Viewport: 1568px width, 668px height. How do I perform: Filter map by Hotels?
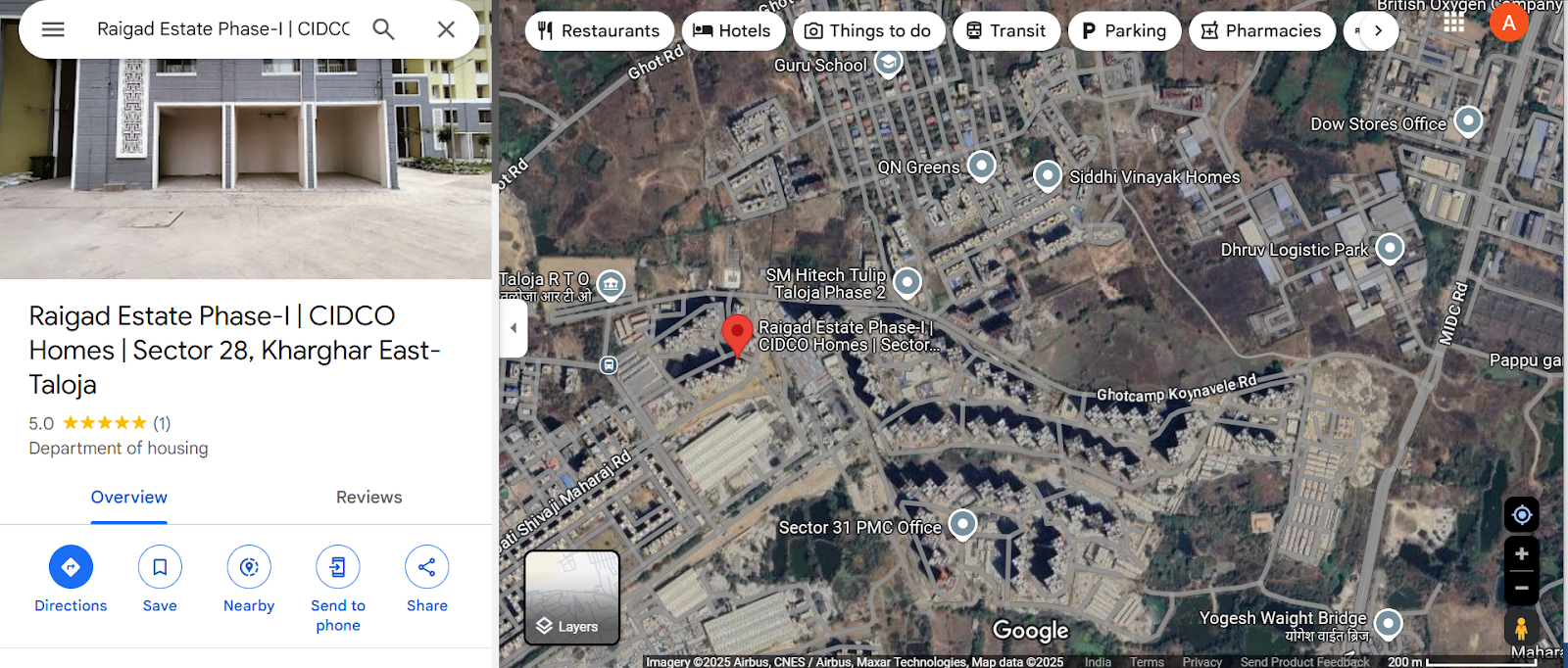(x=732, y=30)
